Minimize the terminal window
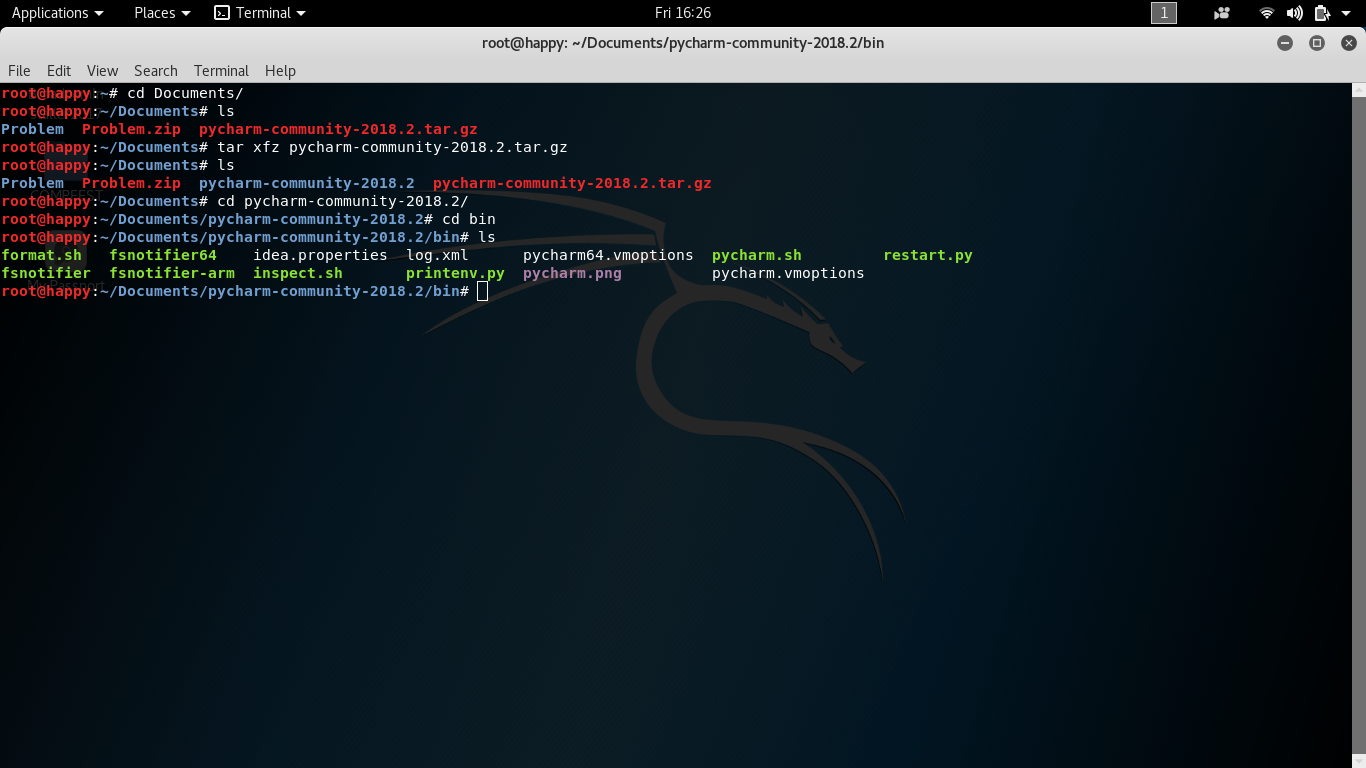The image size is (1366, 768). click(1285, 43)
